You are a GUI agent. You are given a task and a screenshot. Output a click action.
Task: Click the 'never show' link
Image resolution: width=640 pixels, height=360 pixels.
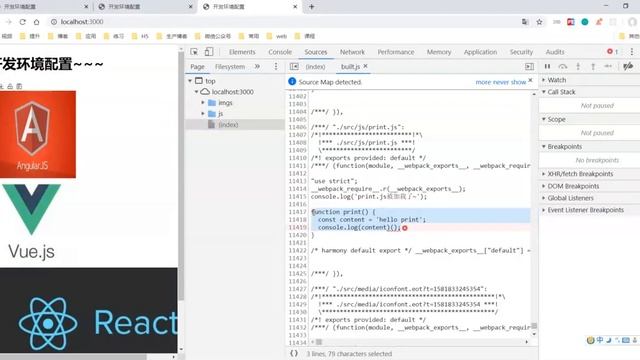(x=509, y=82)
